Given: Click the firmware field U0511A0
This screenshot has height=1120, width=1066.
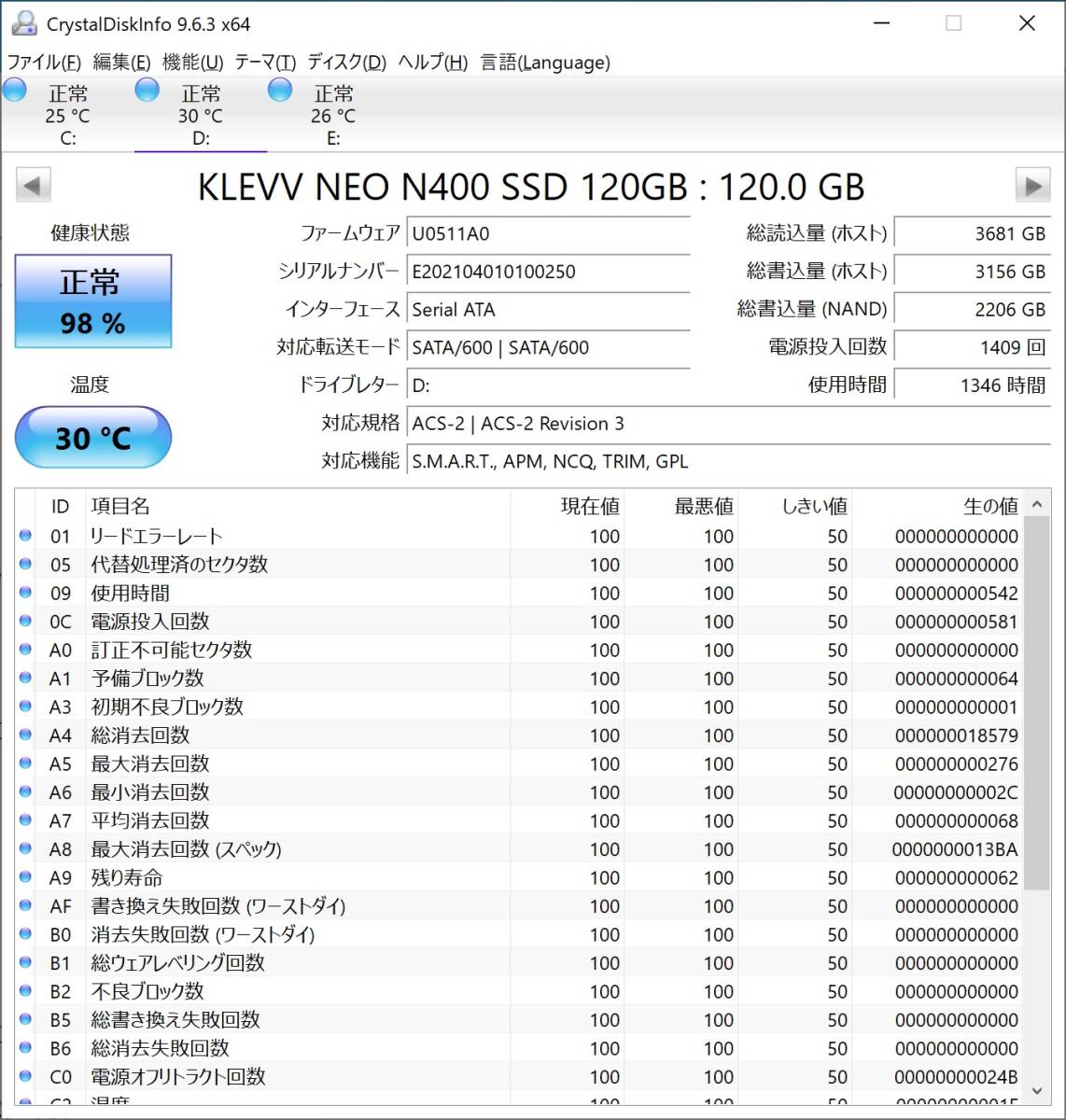Looking at the screenshot, I should click(x=549, y=234).
